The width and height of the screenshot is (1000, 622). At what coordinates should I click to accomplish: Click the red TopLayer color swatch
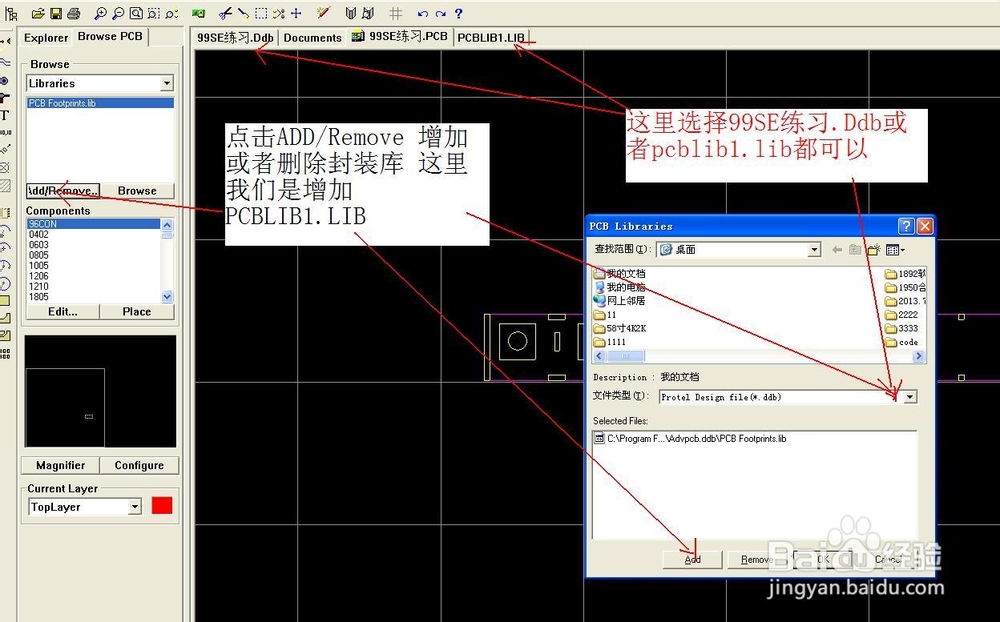(162, 506)
